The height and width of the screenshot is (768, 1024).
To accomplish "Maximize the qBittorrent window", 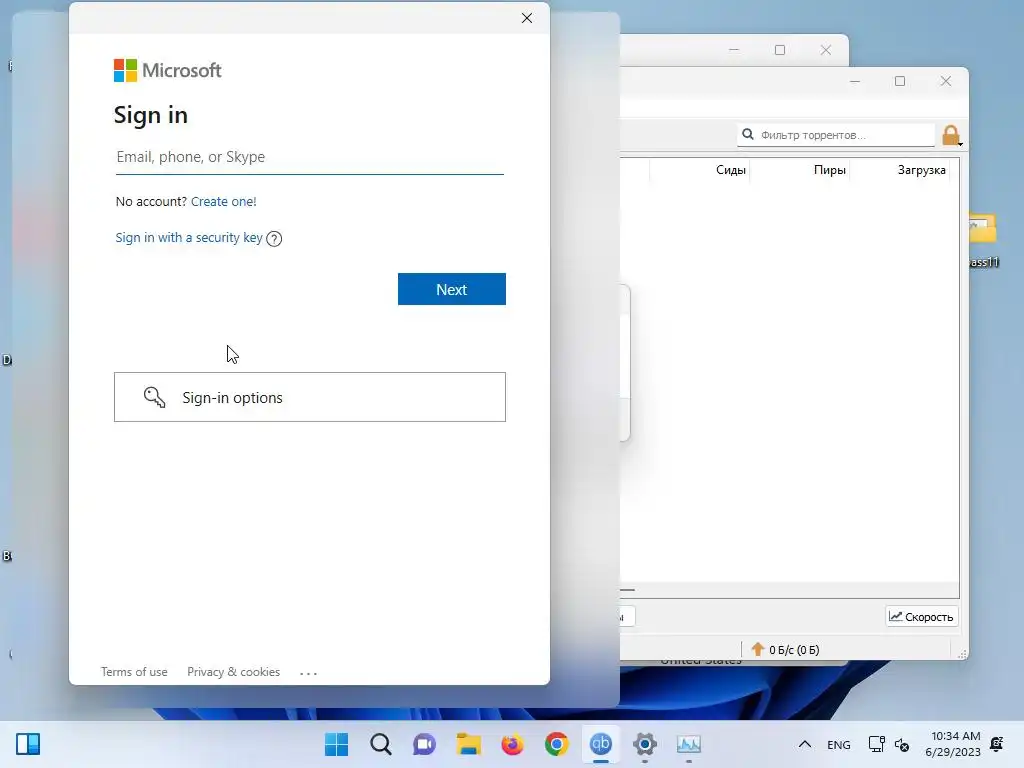I will point(900,81).
